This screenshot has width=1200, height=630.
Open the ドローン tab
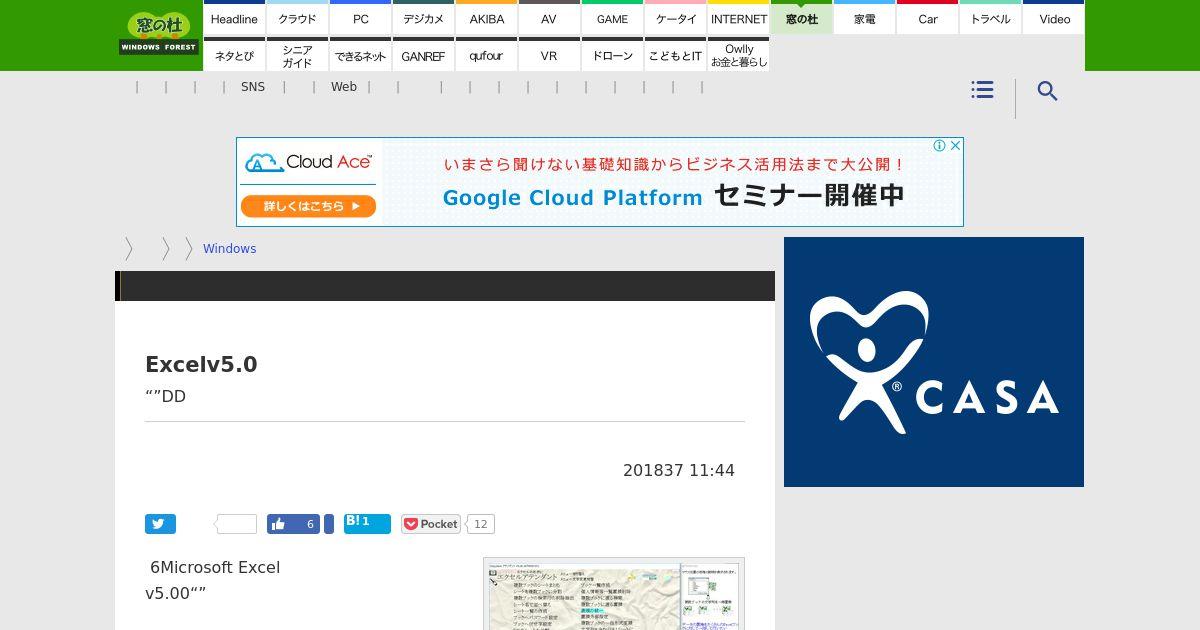[x=612, y=55]
